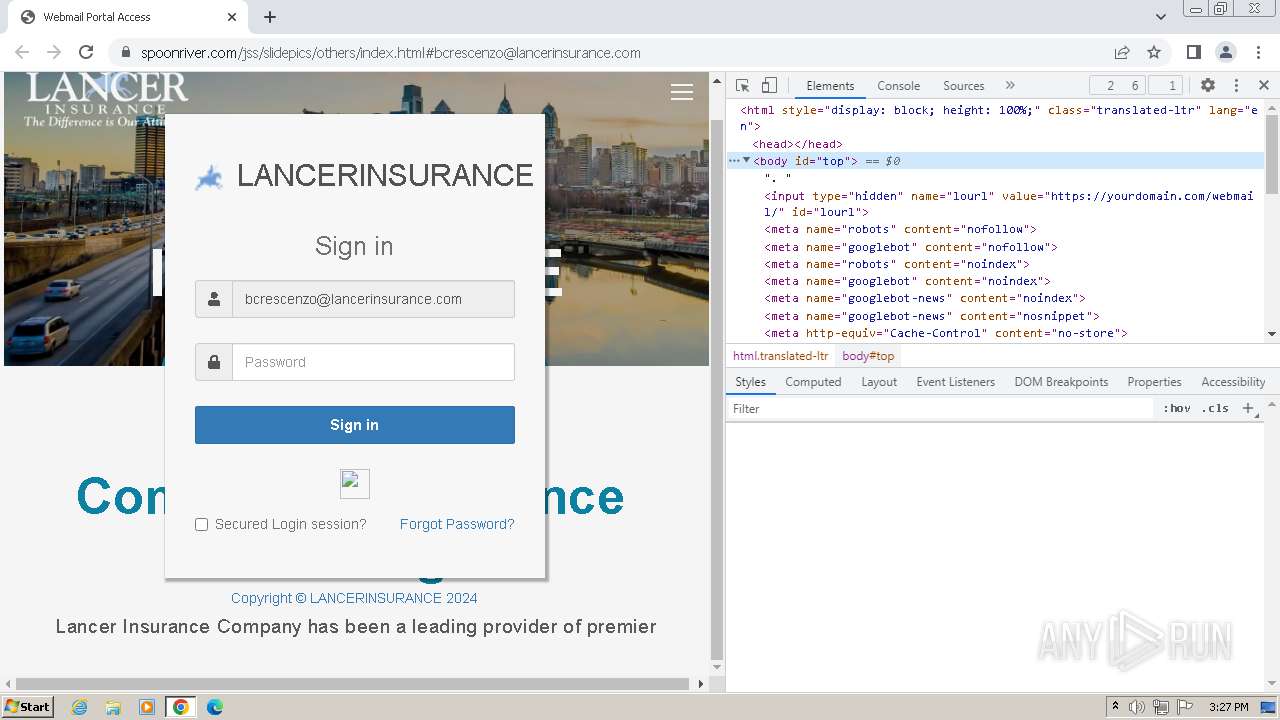This screenshot has height=720, width=1280.
Task: Toggle the .cls element classes button
Action: [1215, 408]
